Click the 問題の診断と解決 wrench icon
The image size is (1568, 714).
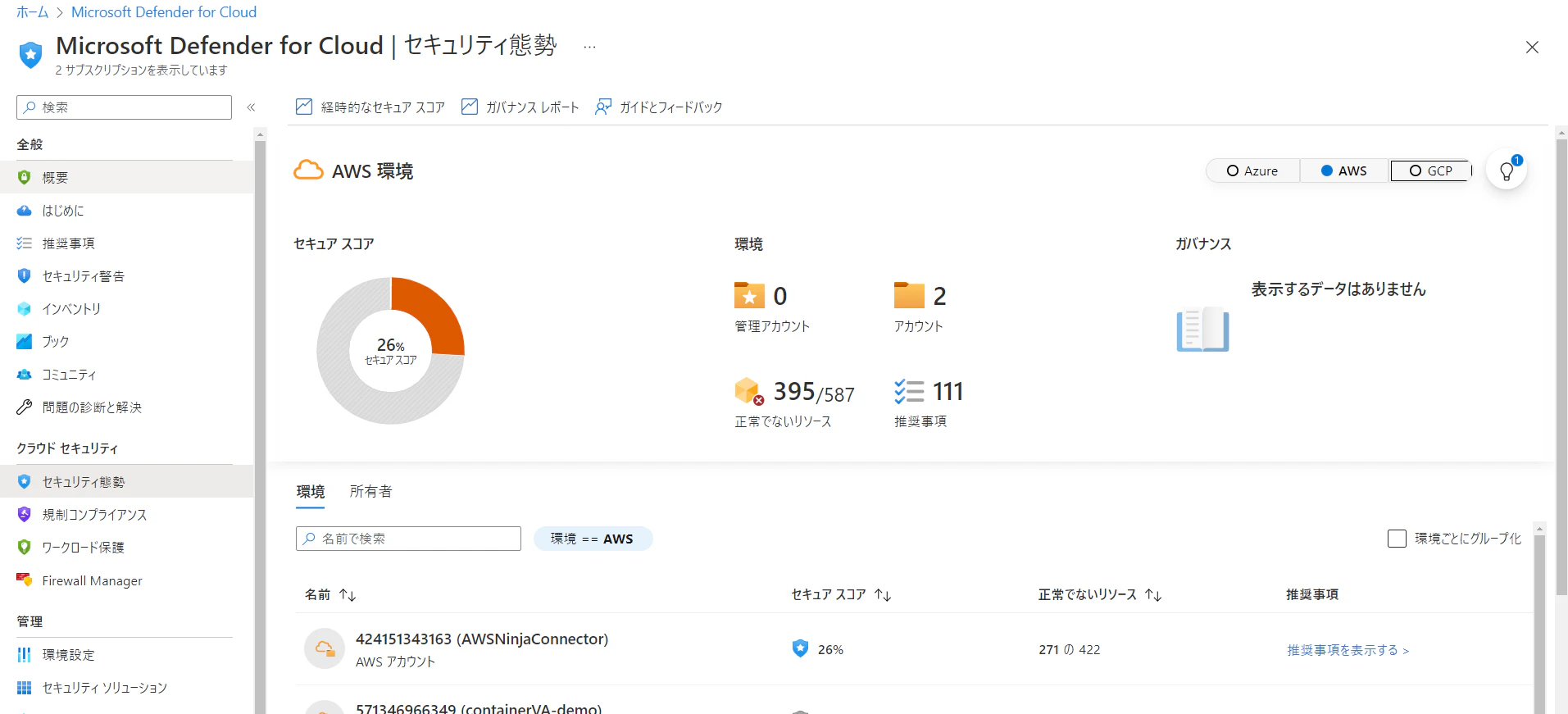pyautogui.click(x=25, y=407)
